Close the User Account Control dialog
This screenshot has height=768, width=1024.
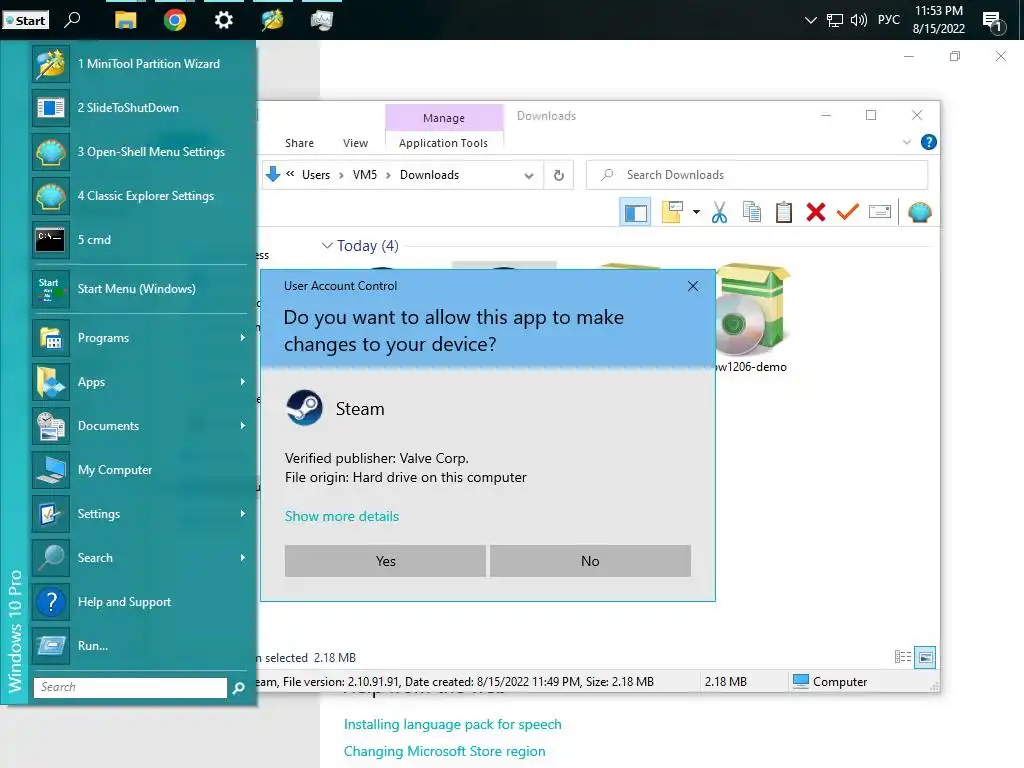693,286
